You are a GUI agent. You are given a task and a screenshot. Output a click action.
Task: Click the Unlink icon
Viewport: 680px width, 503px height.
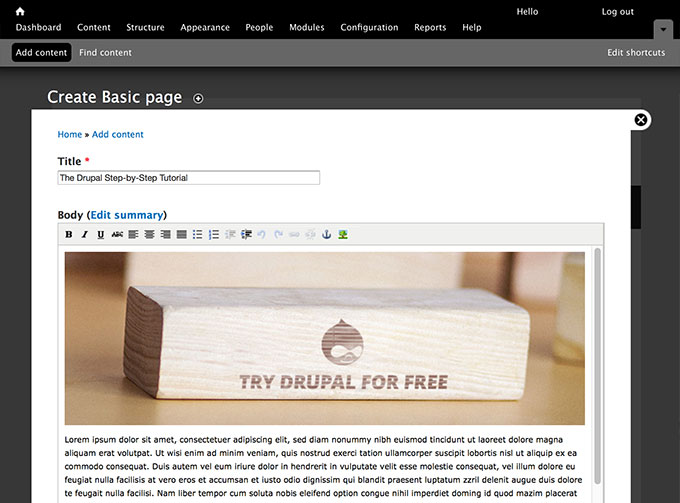311,235
